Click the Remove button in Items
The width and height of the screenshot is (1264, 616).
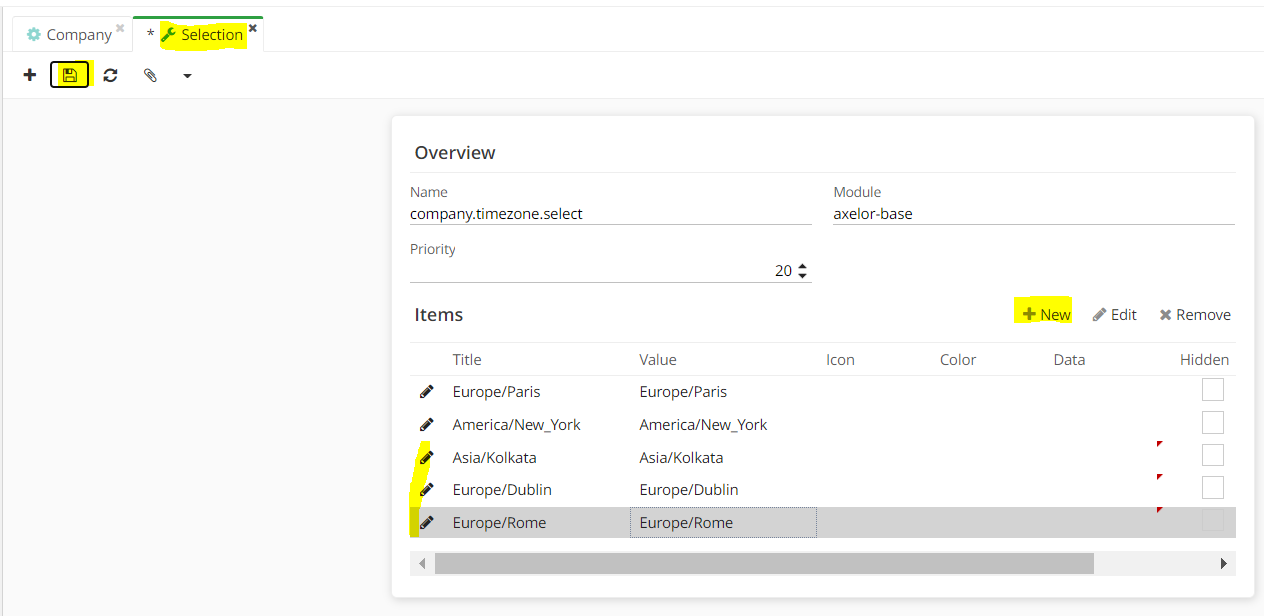1195,314
